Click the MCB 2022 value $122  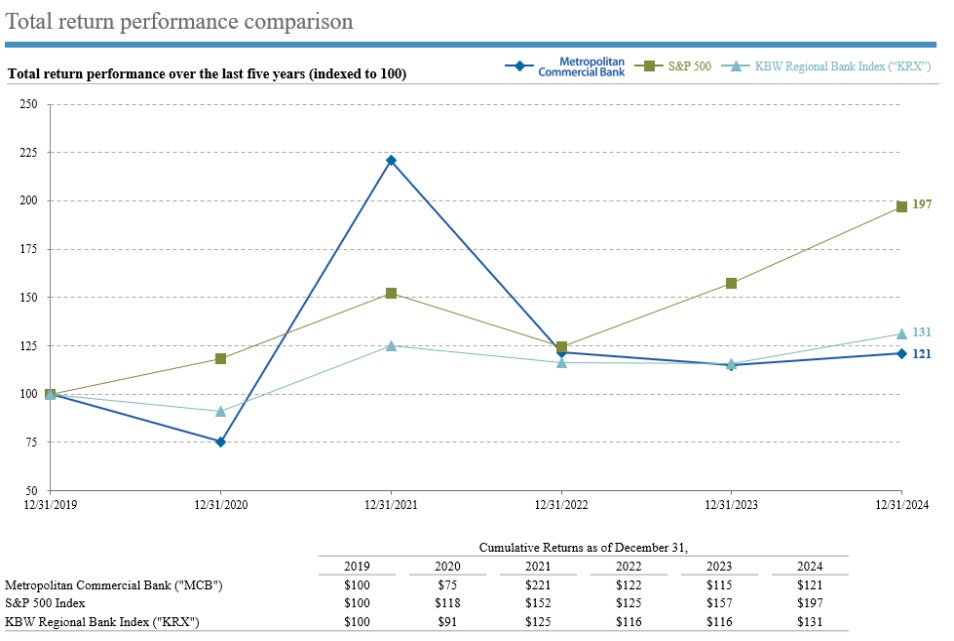(x=628, y=585)
